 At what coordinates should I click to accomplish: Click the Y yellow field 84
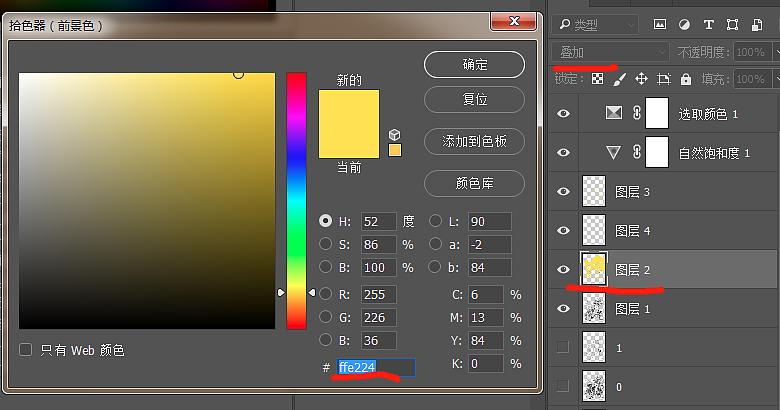pos(486,340)
